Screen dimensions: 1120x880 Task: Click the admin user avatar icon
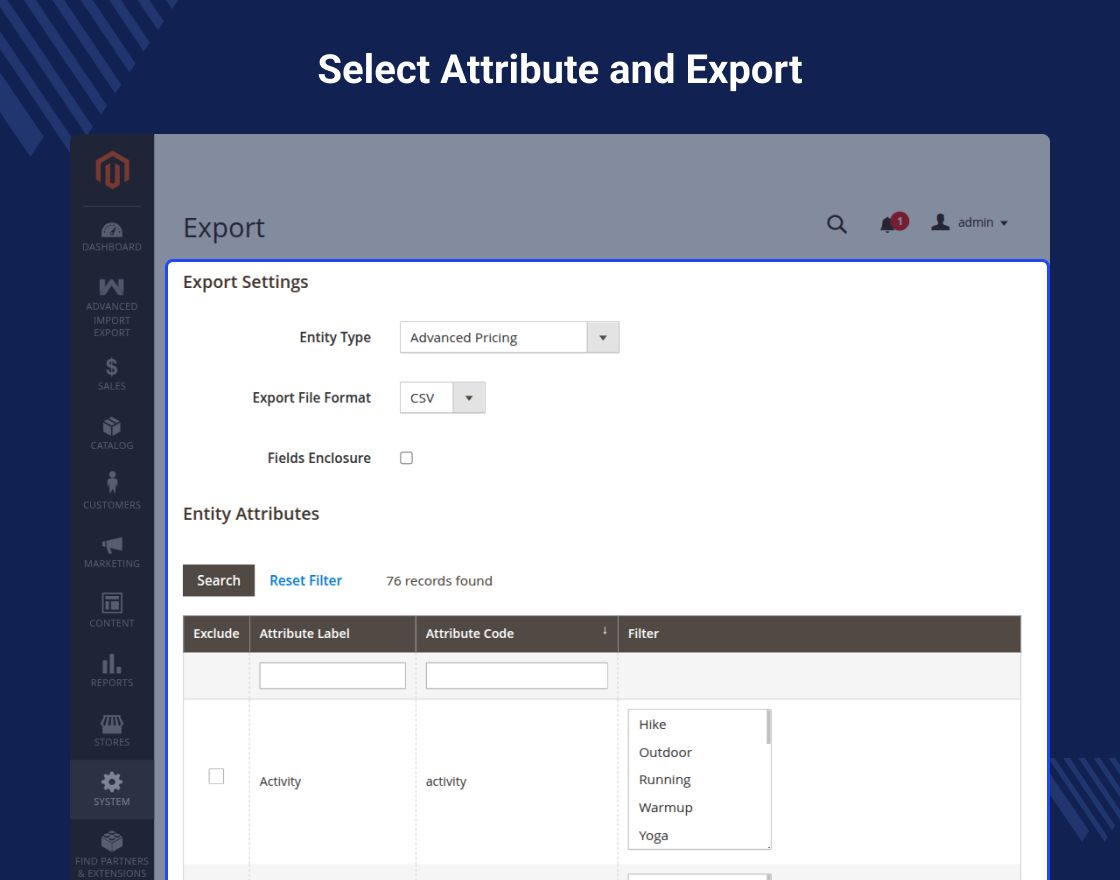point(940,222)
